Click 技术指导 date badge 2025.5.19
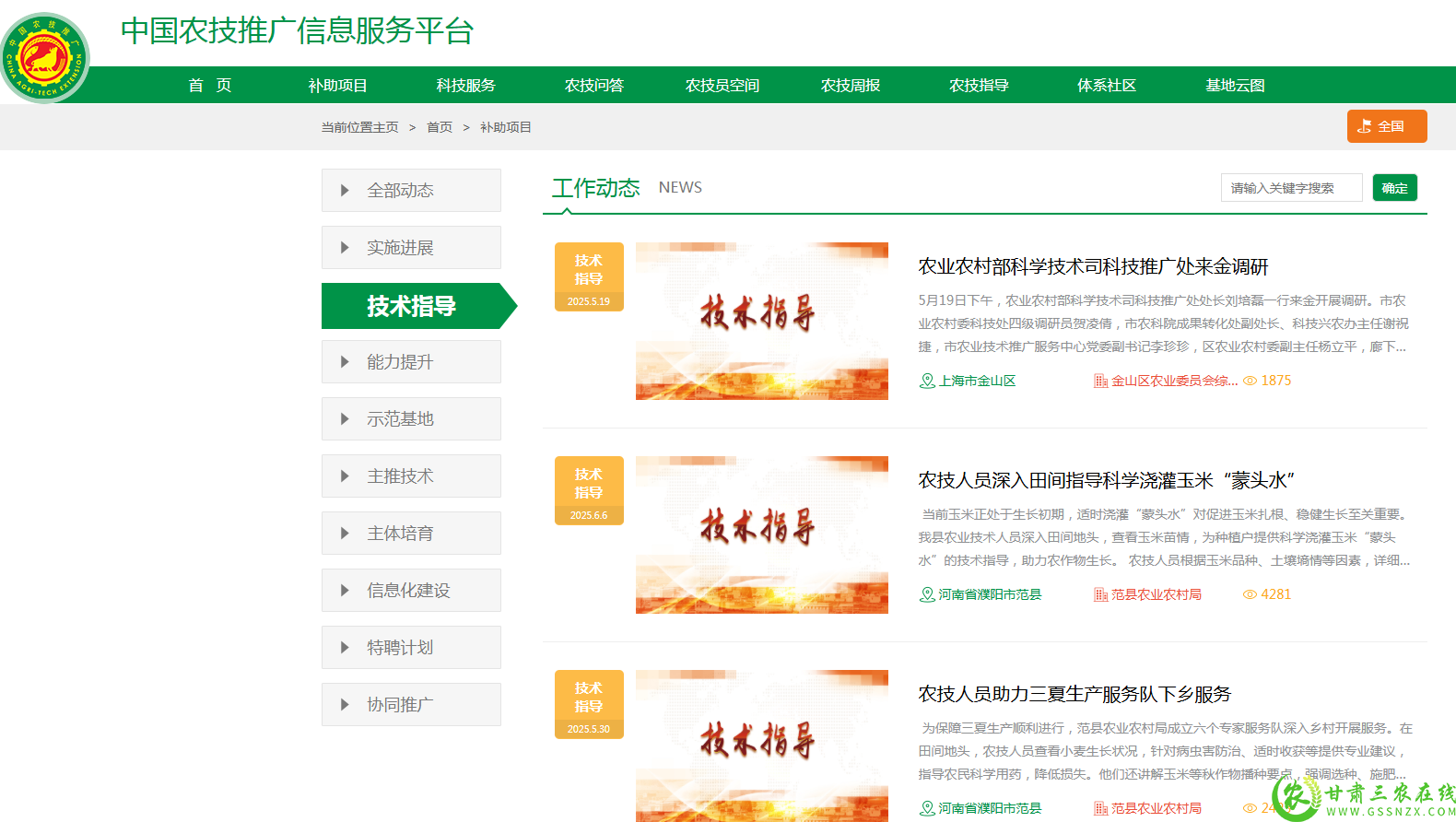Screen dimensions: 1456x822 point(589,276)
